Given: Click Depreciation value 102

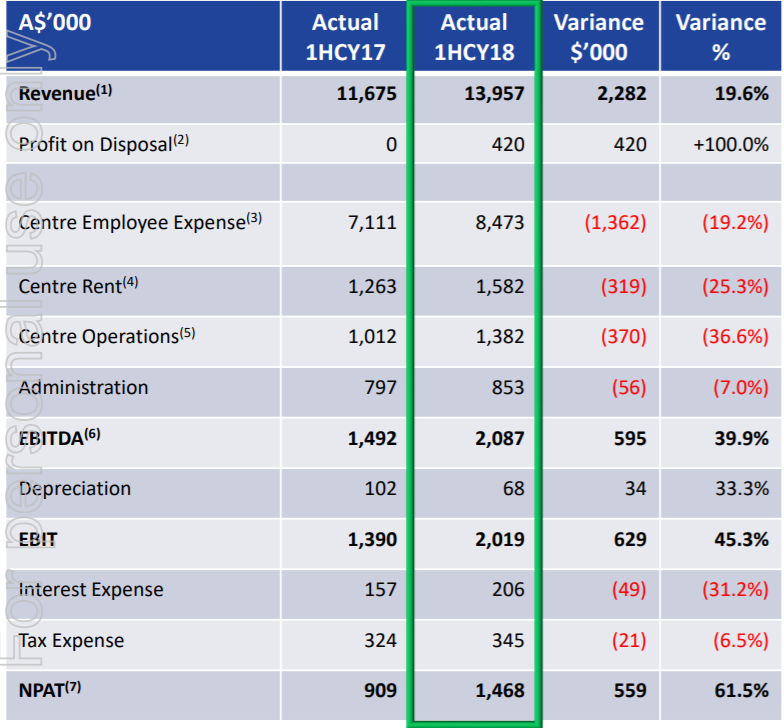Looking at the screenshot, I should pos(380,488).
